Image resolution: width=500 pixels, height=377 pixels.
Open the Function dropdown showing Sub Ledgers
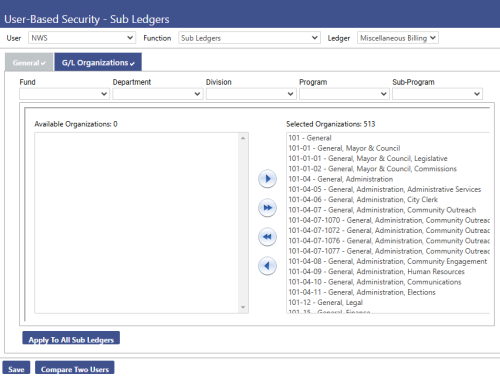click(249, 38)
